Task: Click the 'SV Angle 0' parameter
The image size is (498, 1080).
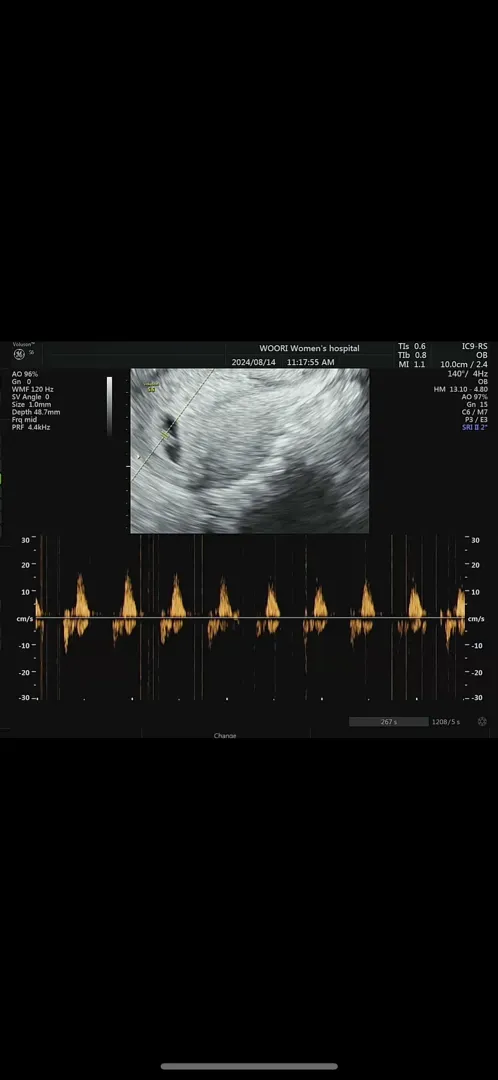Action: pyautogui.click(x=30, y=397)
